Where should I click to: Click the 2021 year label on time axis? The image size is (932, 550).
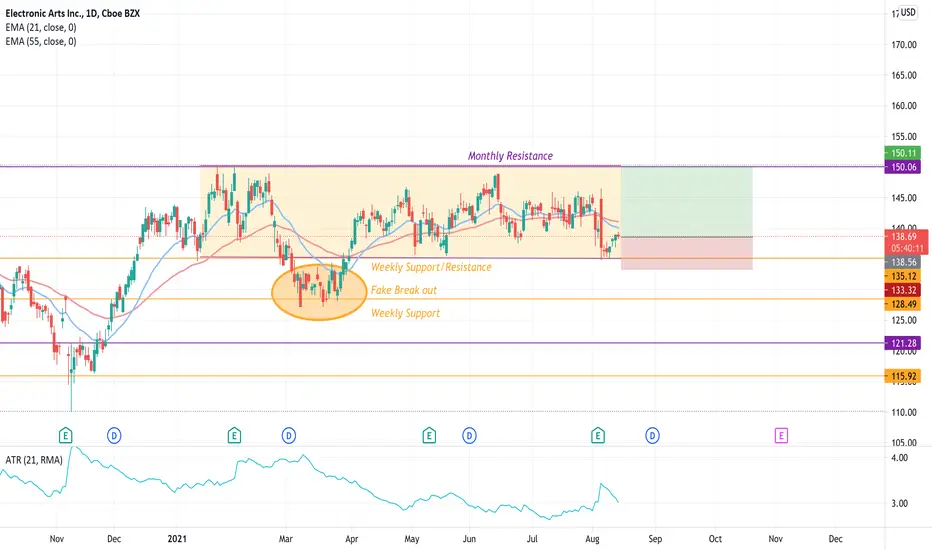[x=177, y=539]
